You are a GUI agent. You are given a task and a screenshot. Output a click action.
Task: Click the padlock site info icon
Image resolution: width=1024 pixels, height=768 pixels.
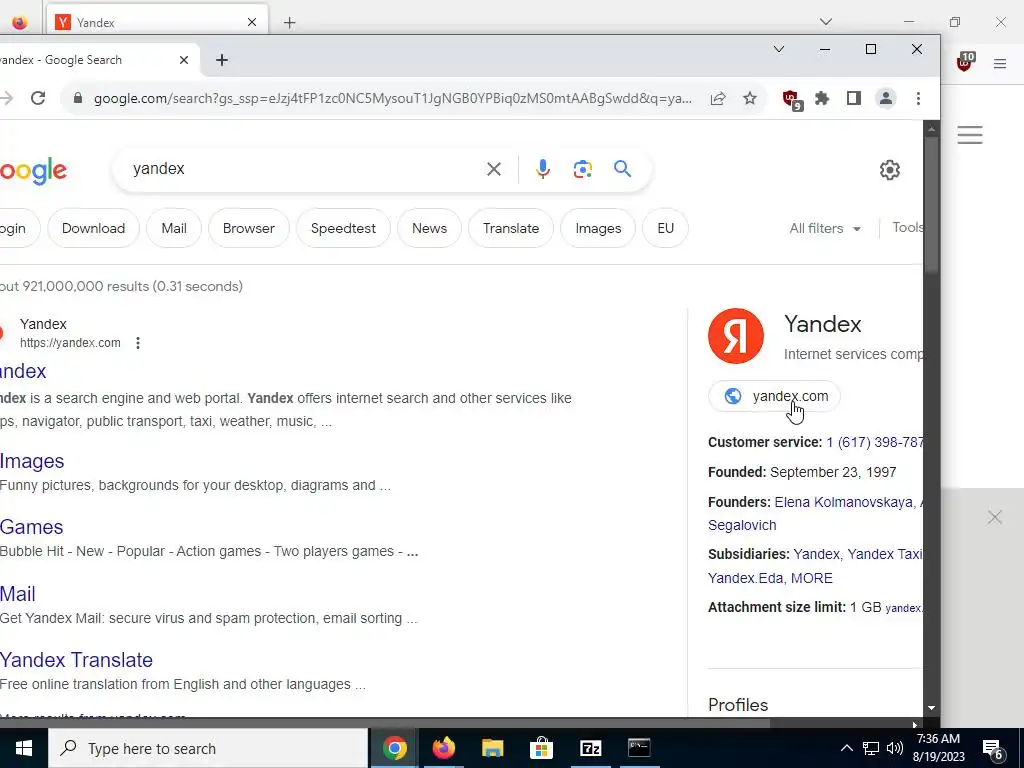coord(78,98)
